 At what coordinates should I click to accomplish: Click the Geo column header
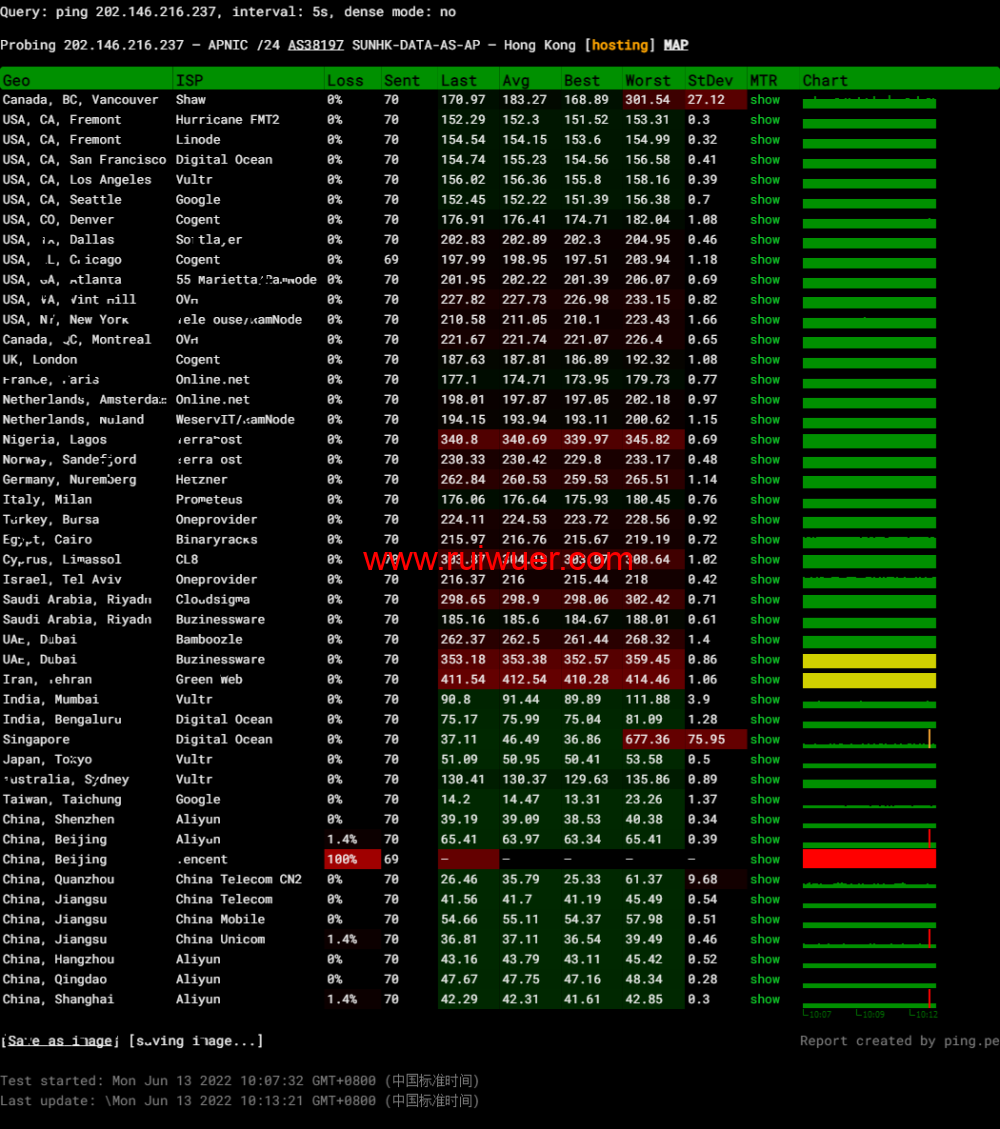coord(17,80)
